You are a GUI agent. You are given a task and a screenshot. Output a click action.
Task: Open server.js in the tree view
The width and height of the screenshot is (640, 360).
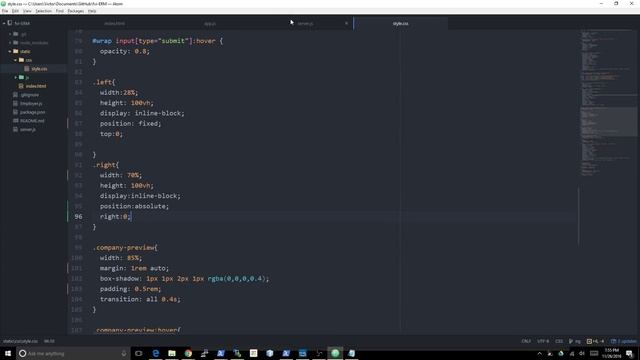tap(28, 129)
